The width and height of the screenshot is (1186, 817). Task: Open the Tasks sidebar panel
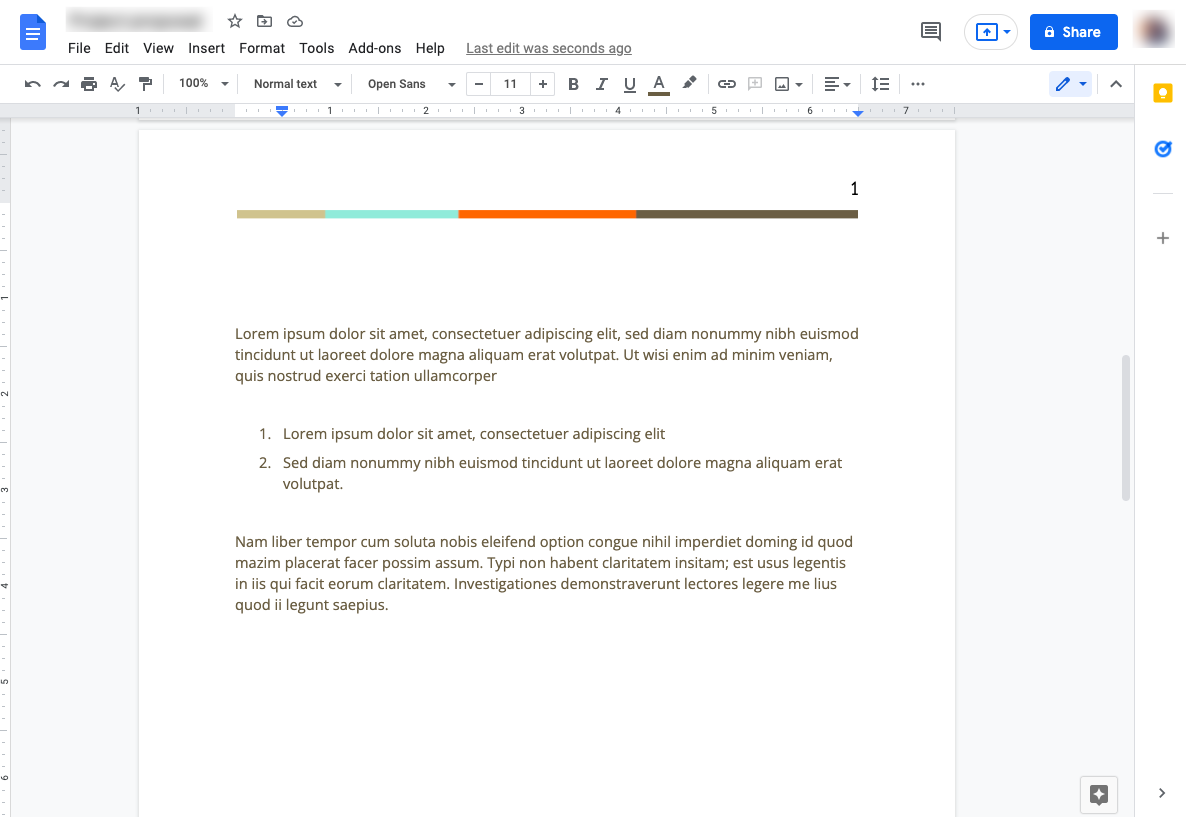click(1162, 148)
